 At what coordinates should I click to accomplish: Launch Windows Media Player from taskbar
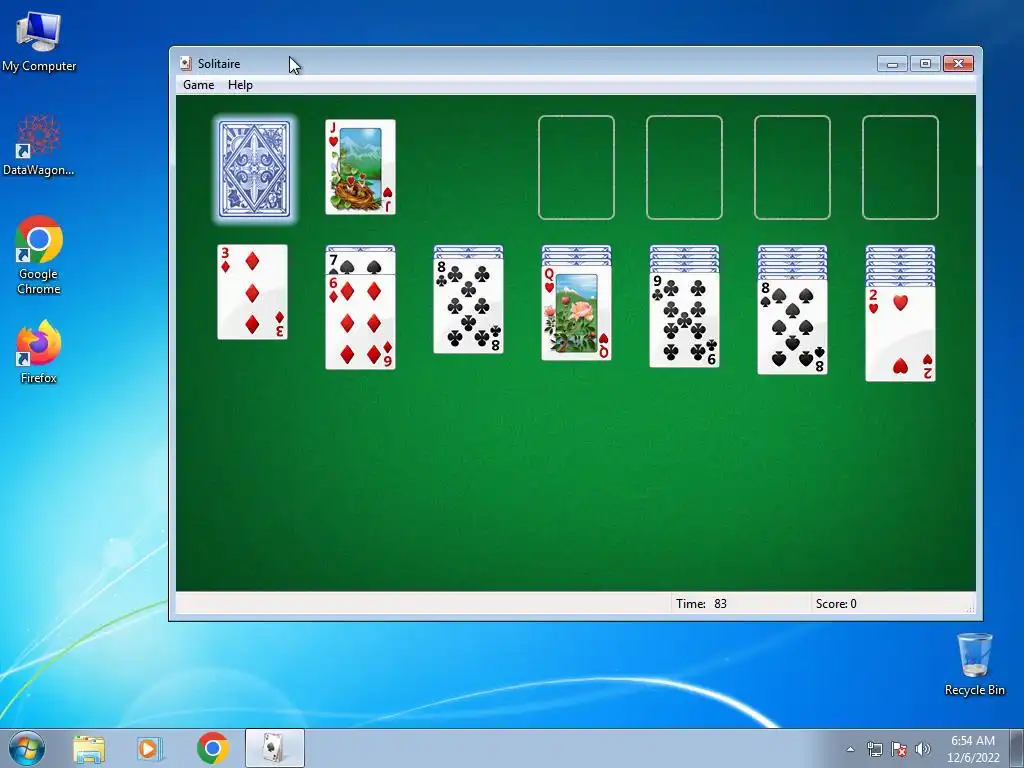[x=150, y=748]
